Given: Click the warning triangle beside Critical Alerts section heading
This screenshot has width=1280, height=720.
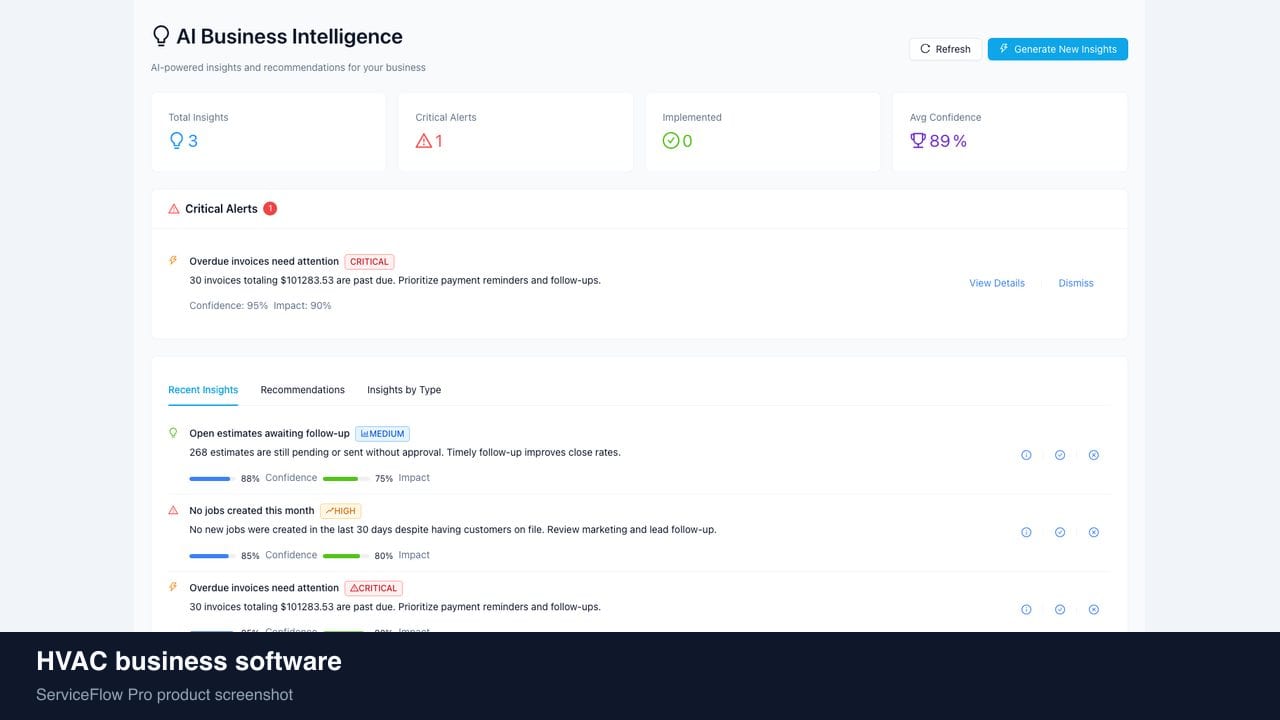Looking at the screenshot, I should point(174,209).
